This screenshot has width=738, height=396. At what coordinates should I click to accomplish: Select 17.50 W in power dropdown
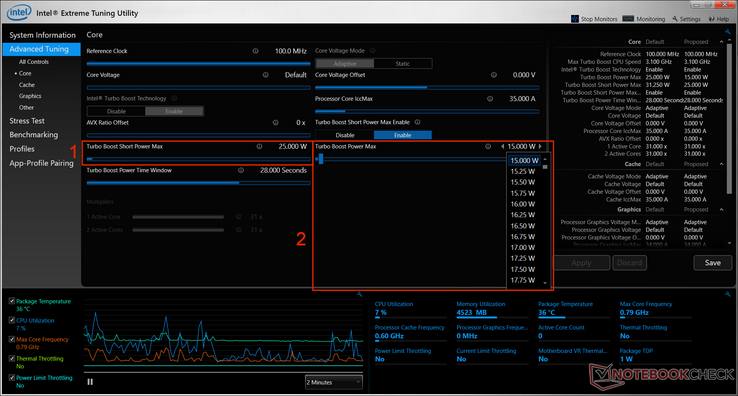click(522, 269)
